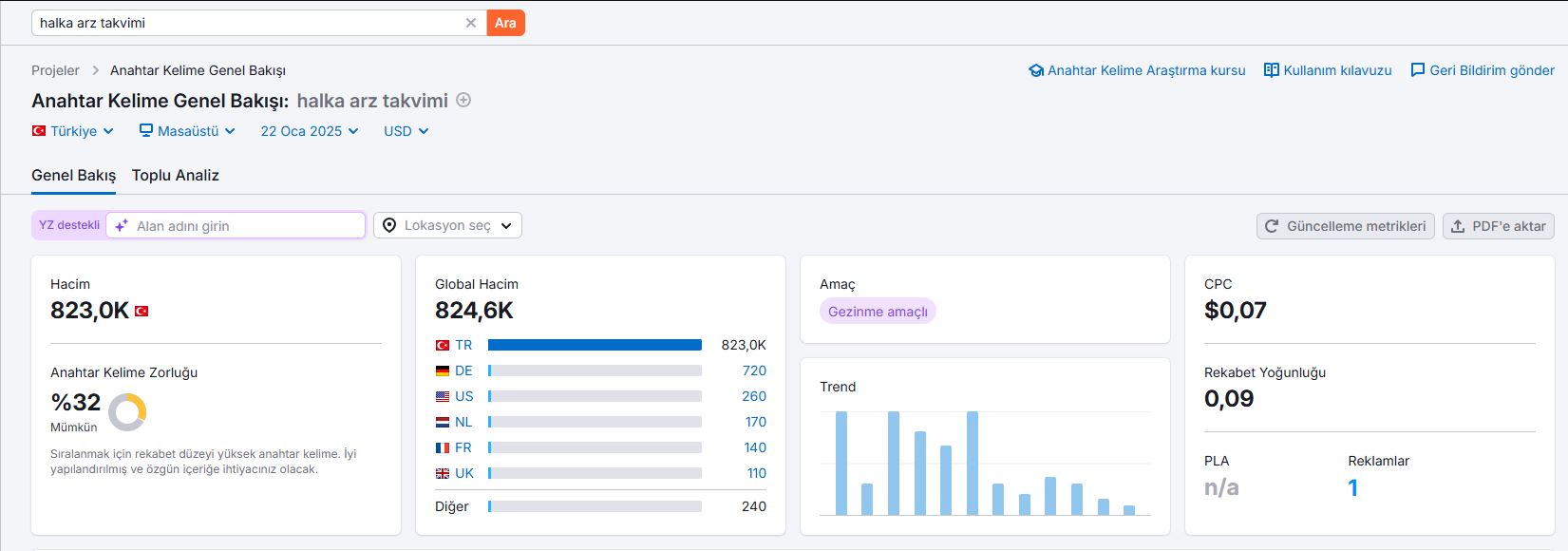This screenshot has width=1568, height=551.
Task: Open the 22 Oca 2025 date picker
Action: (x=310, y=131)
